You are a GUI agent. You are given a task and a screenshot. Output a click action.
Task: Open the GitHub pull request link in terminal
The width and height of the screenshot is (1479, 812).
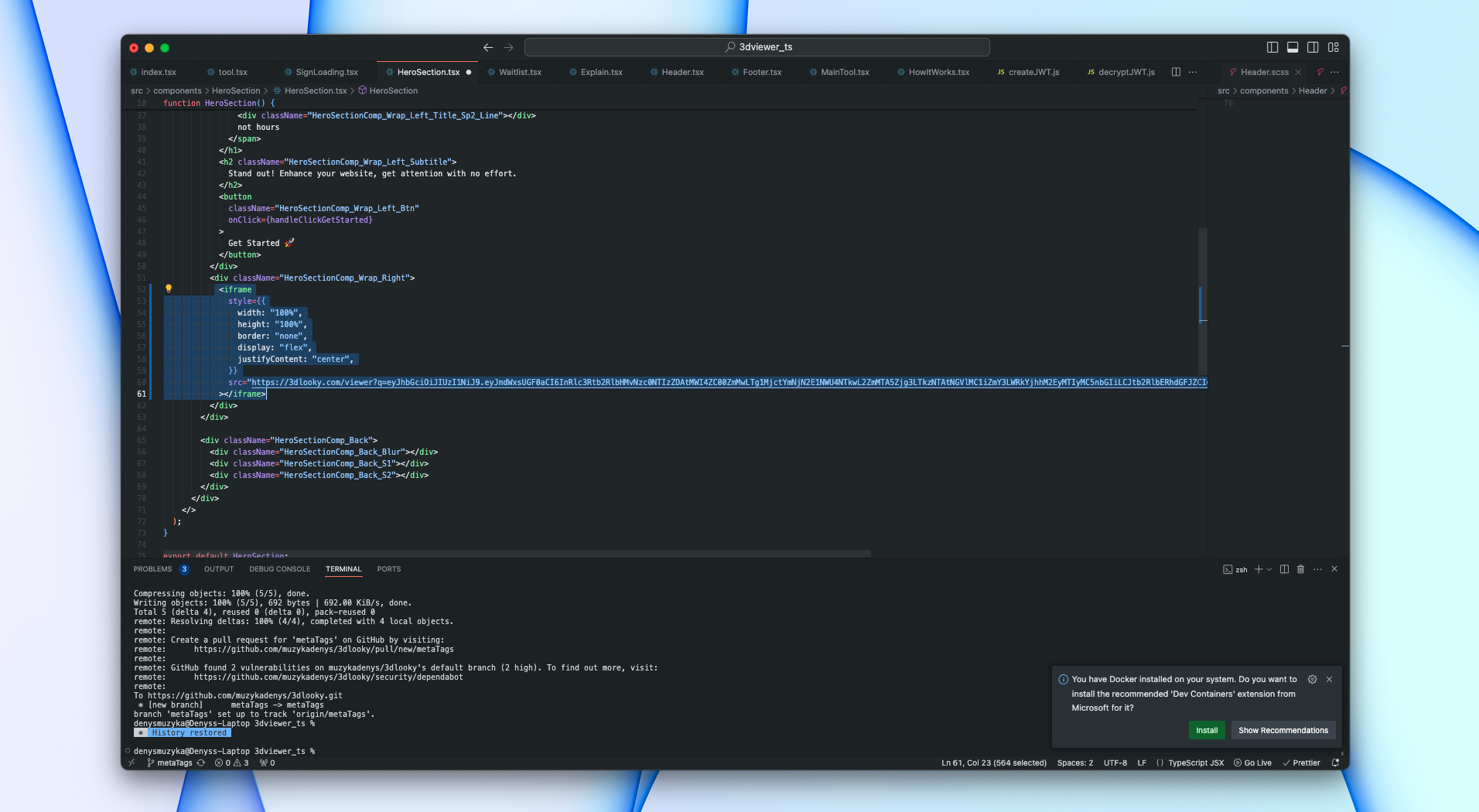323,649
